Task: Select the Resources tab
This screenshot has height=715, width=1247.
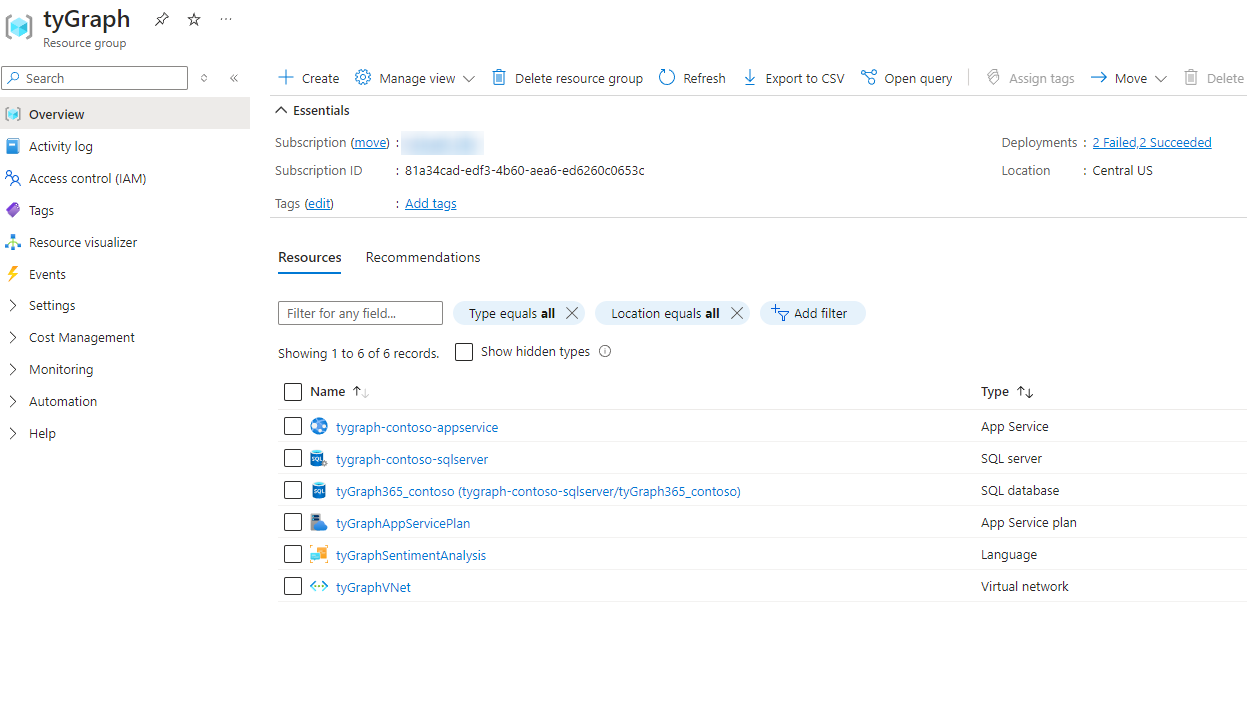Action: pos(310,257)
